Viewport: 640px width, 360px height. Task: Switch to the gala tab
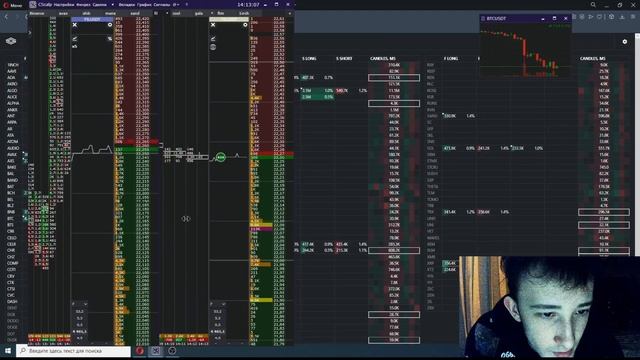[x=199, y=13]
